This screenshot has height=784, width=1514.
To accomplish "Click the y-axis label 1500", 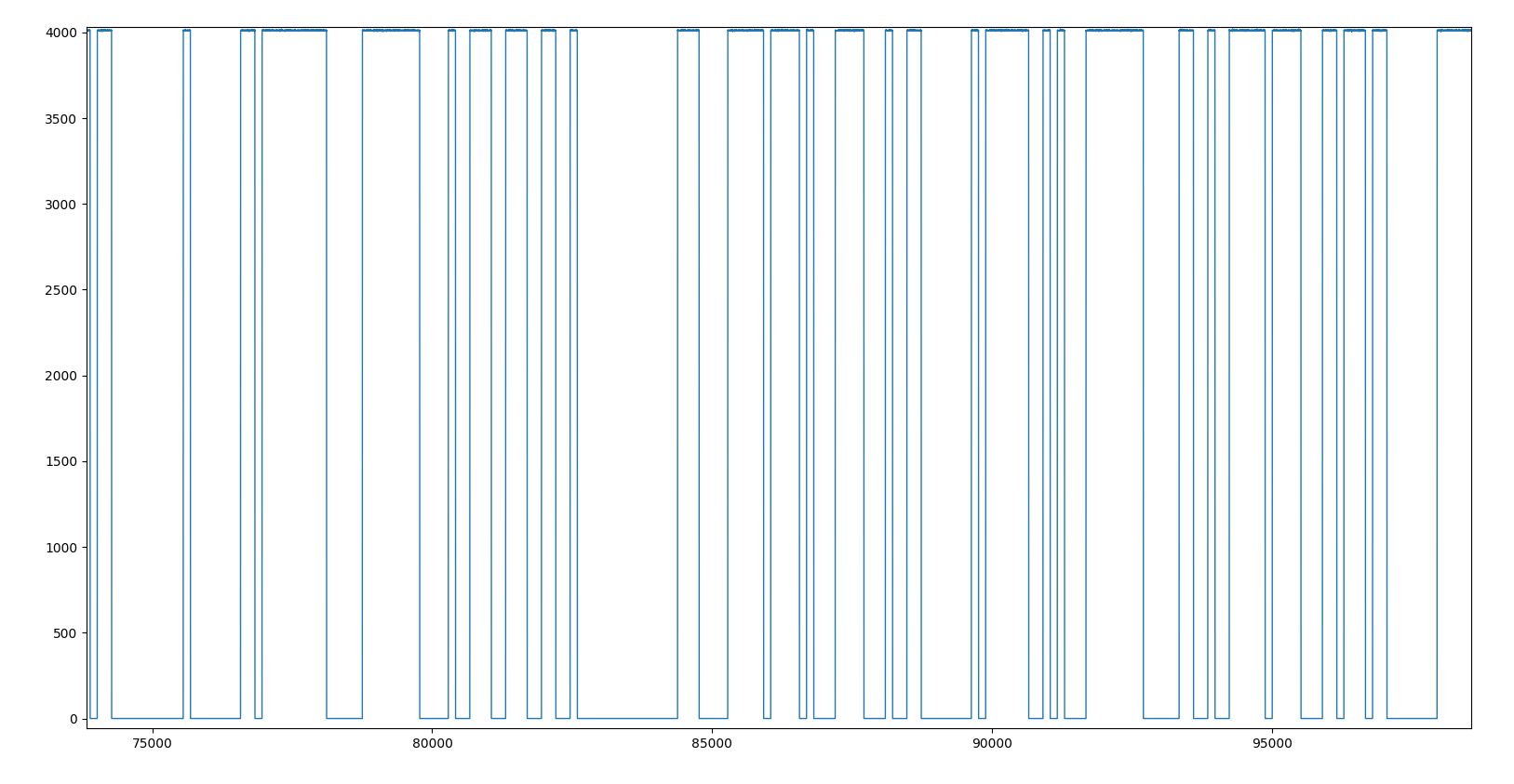I will point(60,461).
